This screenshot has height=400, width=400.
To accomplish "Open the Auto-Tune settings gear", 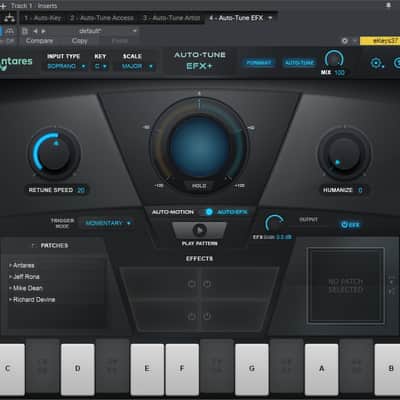I will coord(377,63).
